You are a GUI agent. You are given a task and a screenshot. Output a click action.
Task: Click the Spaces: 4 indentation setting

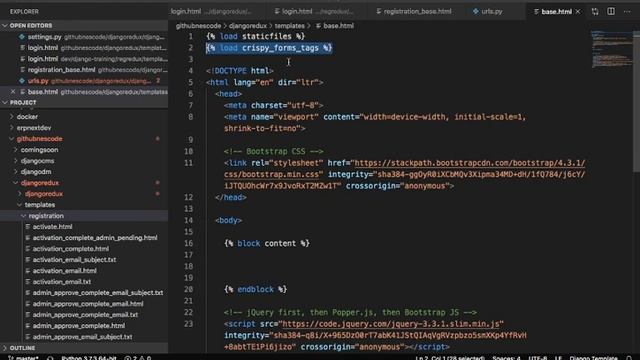(506, 358)
